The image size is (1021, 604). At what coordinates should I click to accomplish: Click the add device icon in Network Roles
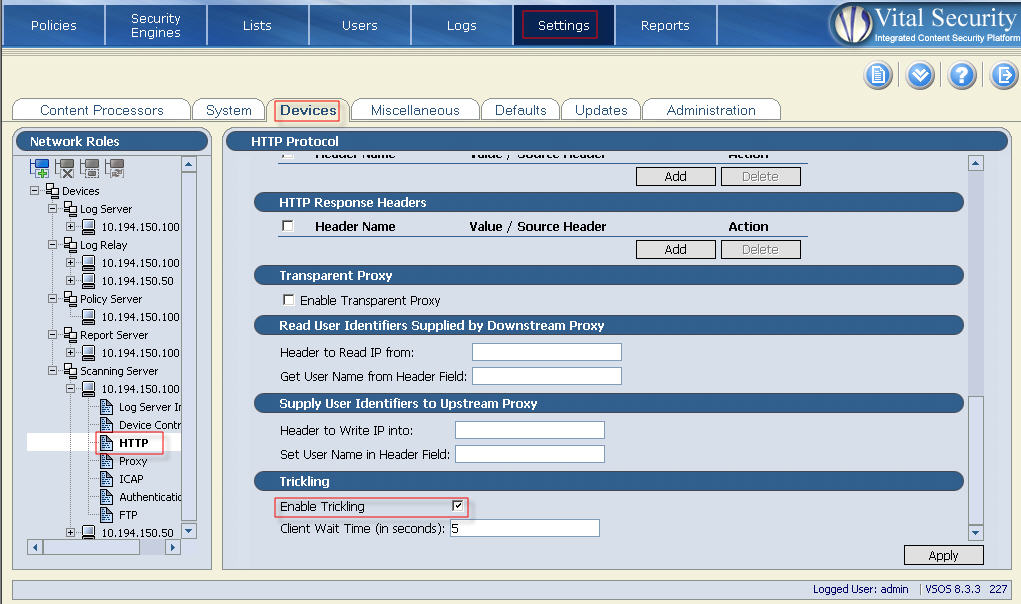click(x=40, y=168)
